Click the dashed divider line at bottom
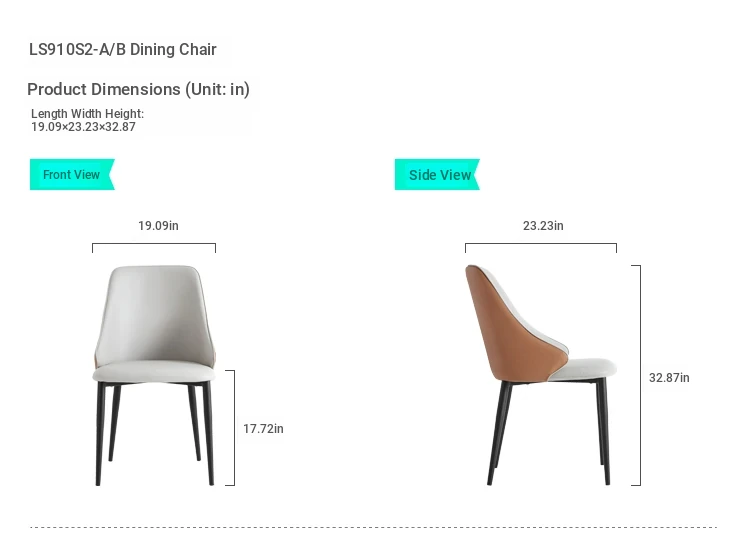The width and height of the screenshot is (750, 548). click(x=374, y=527)
